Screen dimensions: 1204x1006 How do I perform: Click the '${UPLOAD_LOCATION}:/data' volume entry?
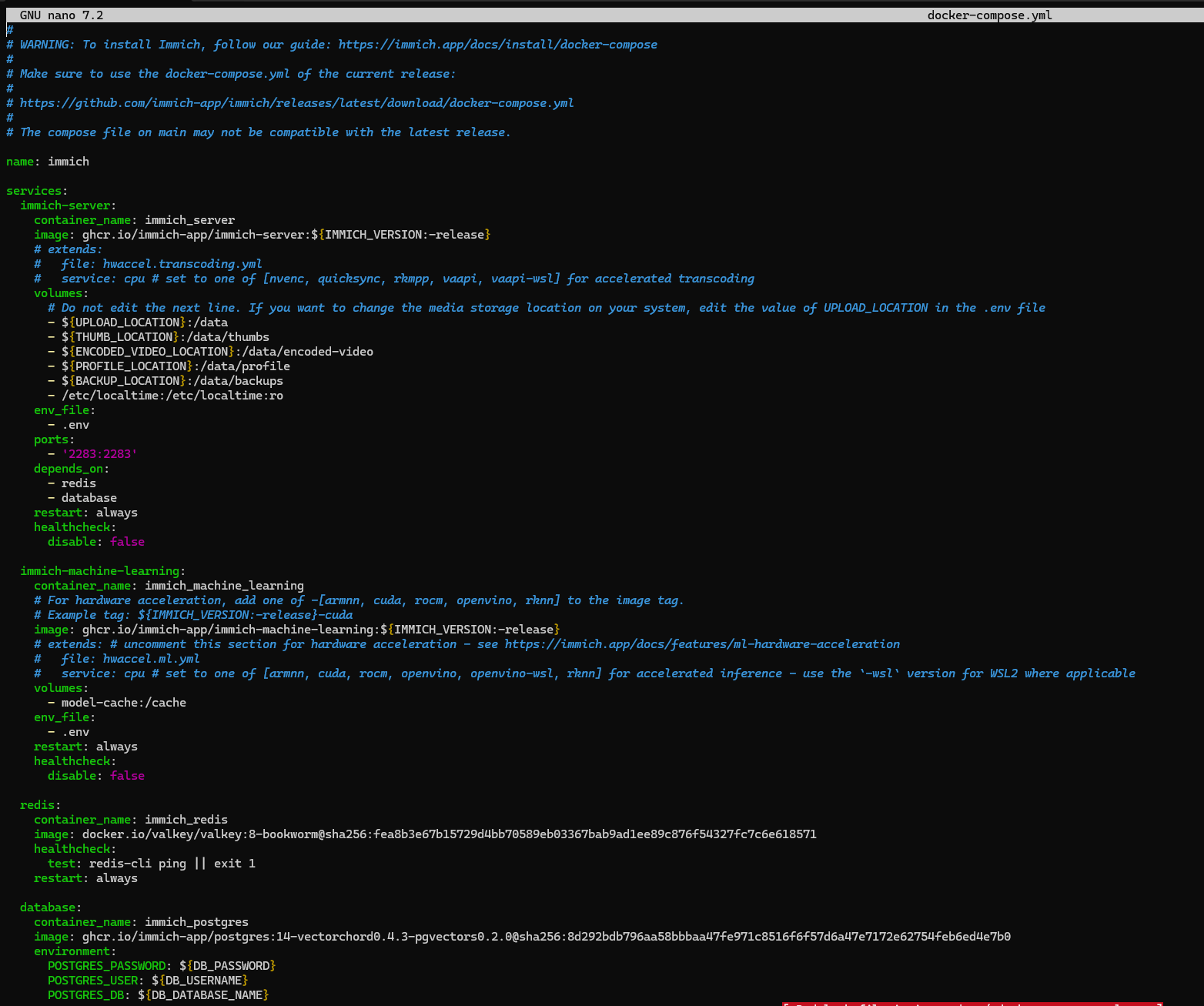click(x=138, y=323)
